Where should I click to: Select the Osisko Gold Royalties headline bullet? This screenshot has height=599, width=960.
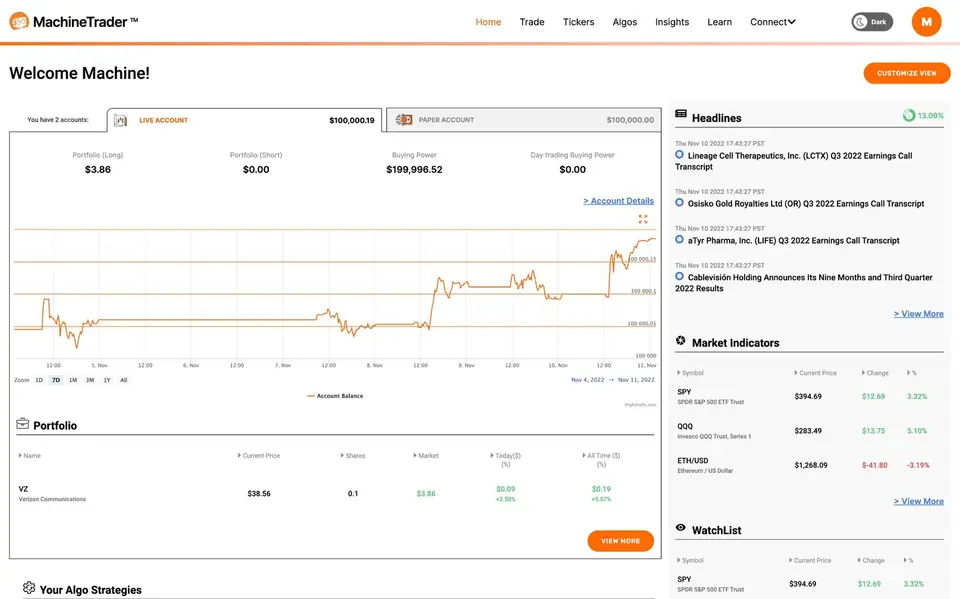tap(680, 203)
